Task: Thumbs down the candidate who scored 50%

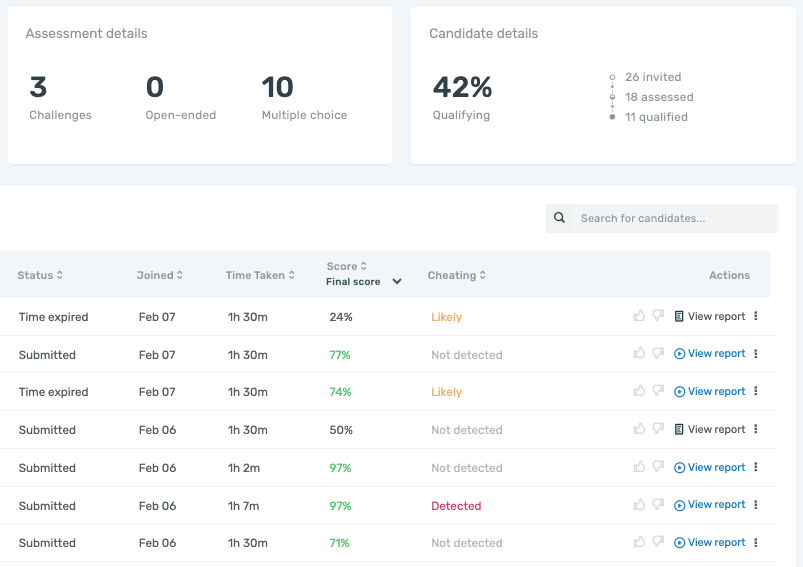Action: coord(658,430)
